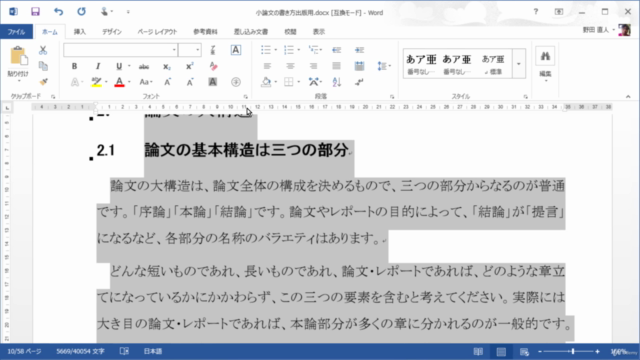
Task: Align text left
Action: point(267,66)
